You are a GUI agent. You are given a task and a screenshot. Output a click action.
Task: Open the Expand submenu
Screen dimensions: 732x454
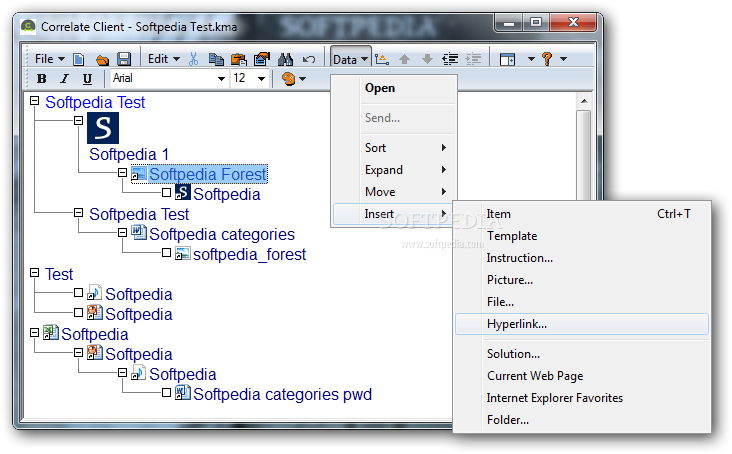394,170
